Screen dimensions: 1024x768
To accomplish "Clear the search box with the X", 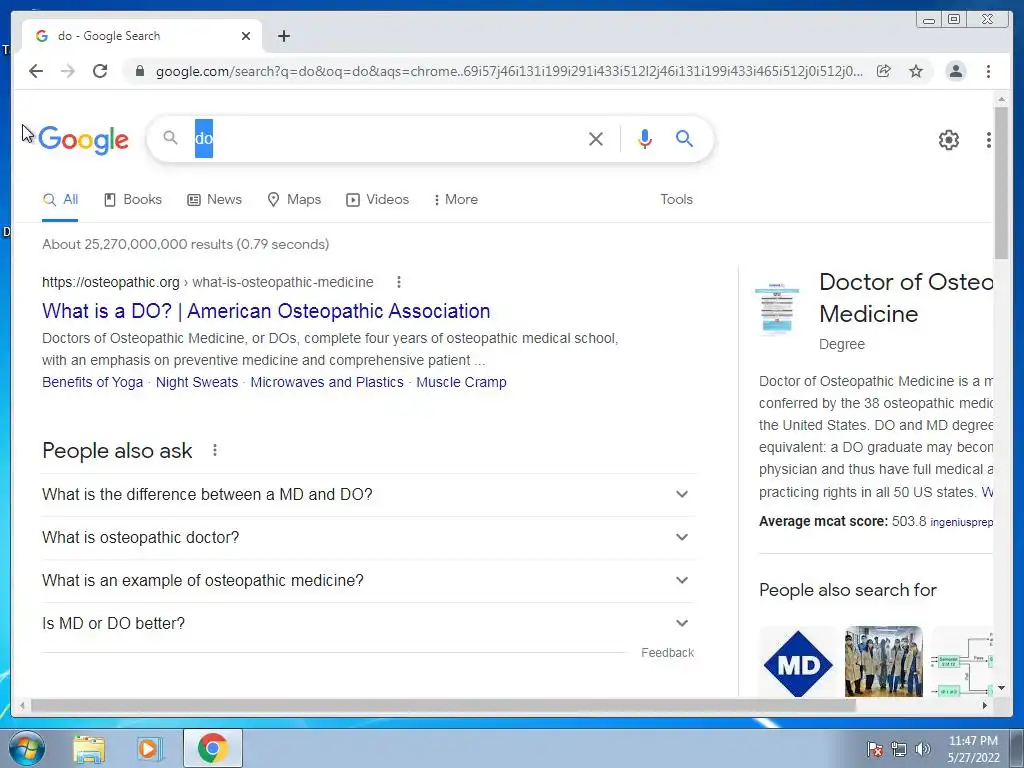I will pos(596,138).
